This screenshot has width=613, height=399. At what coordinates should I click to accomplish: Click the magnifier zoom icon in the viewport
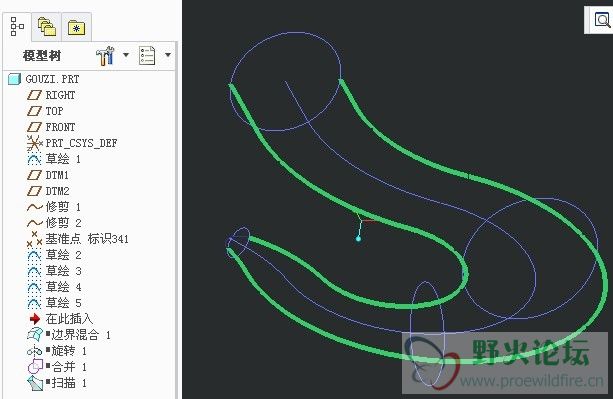[x=602, y=20]
